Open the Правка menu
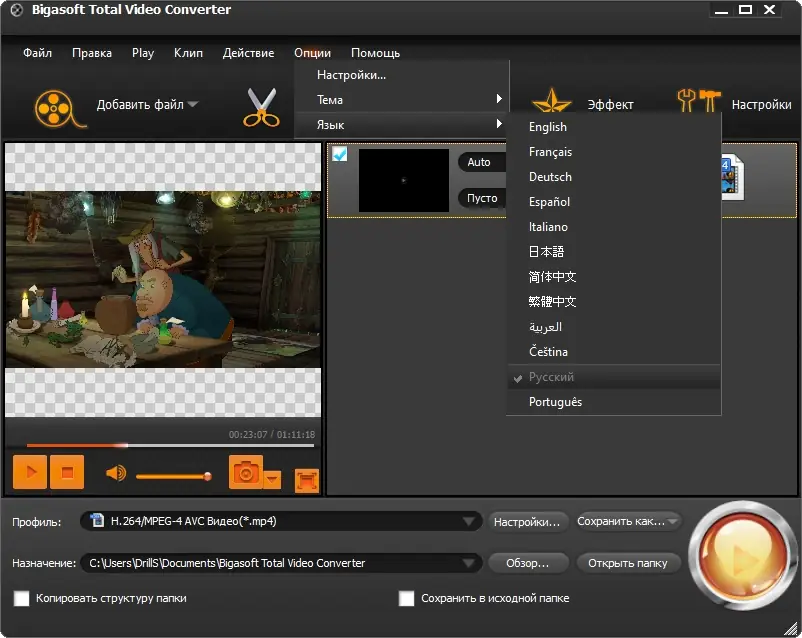 (x=92, y=53)
